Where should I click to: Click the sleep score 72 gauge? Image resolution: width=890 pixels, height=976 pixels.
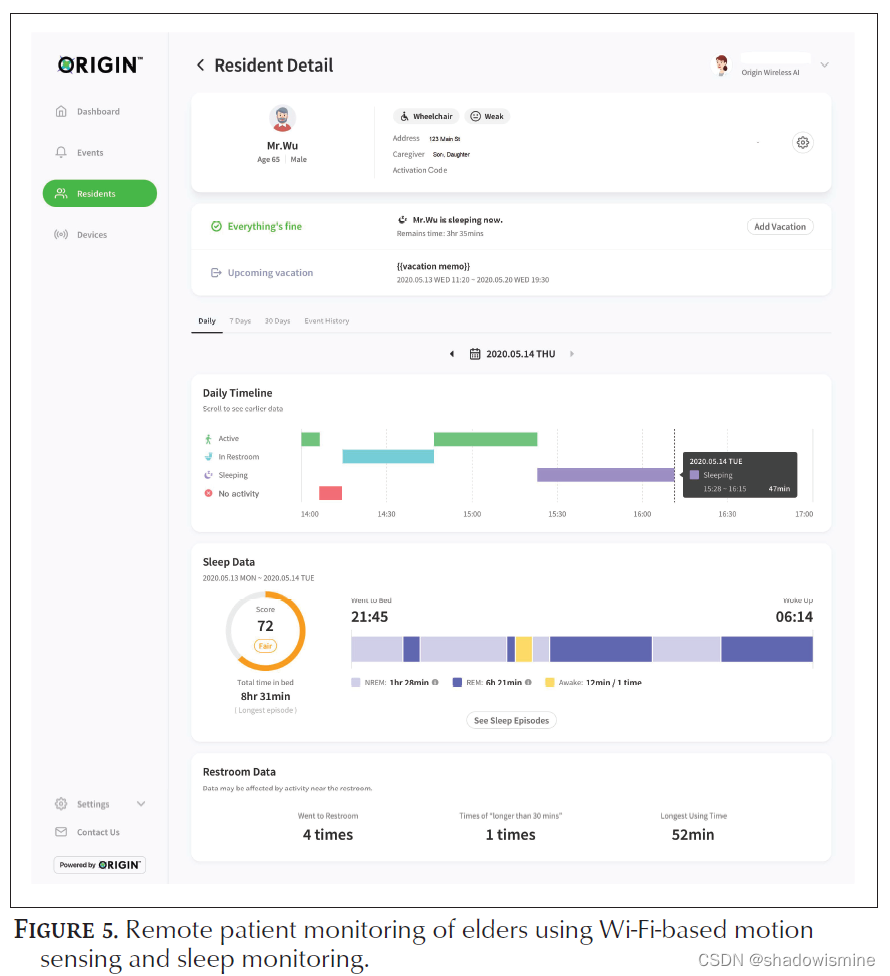coord(266,631)
